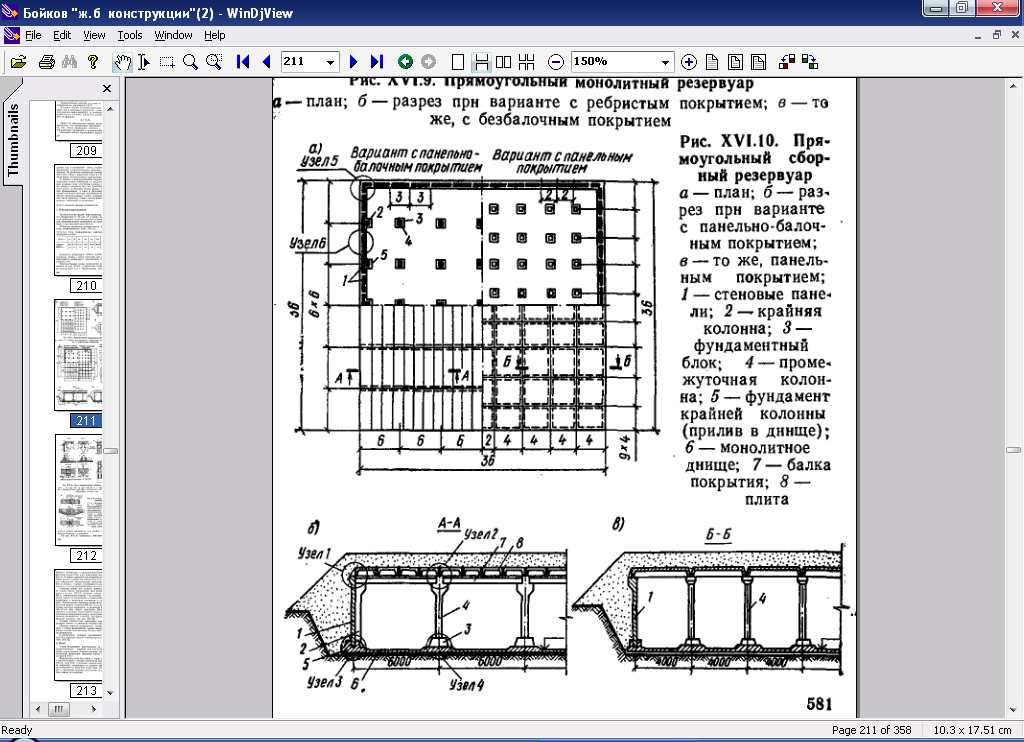Click the fit width zoom icon
The height and width of the screenshot is (742, 1024).
click(x=758, y=62)
